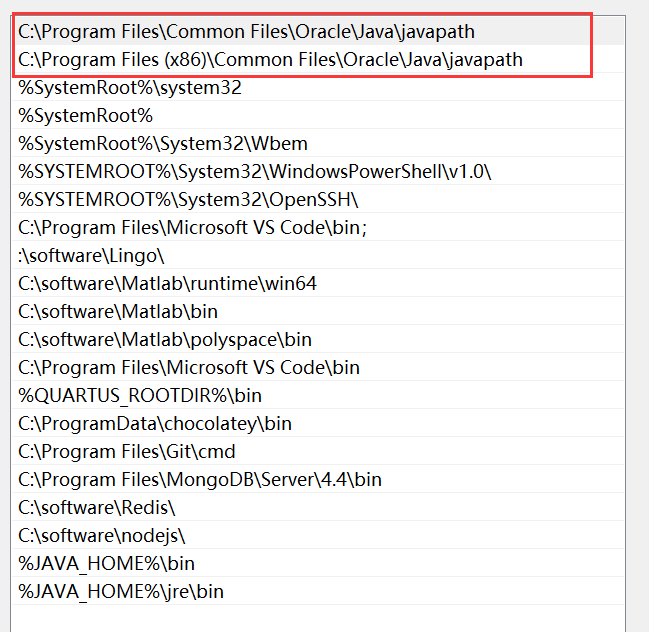Viewport: 649px width, 632px height.
Task: Select the %JAVA_HOME%\jre\bin entry
Action: [318, 591]
